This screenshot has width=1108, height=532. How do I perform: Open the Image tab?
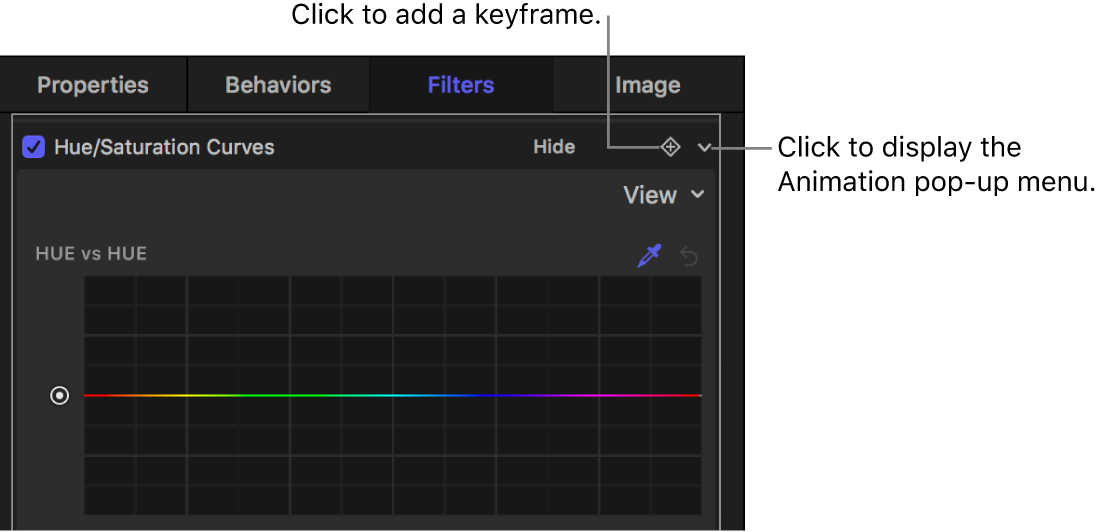tap(647, 86)
